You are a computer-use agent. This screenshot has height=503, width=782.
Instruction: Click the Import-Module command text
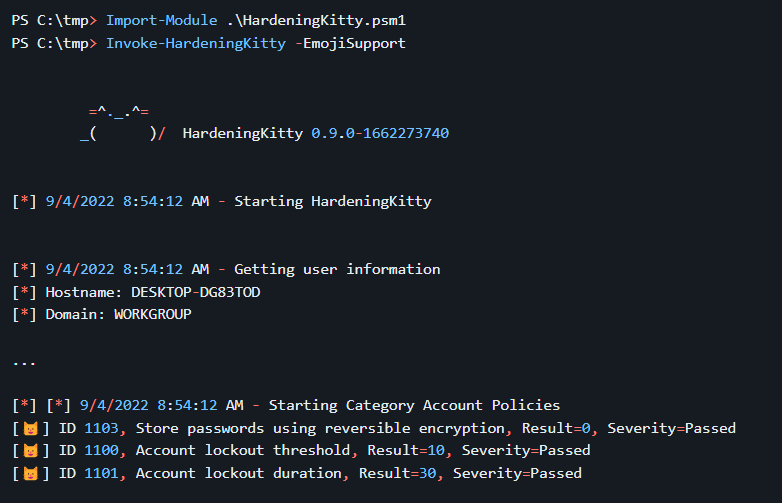[162, 20]
